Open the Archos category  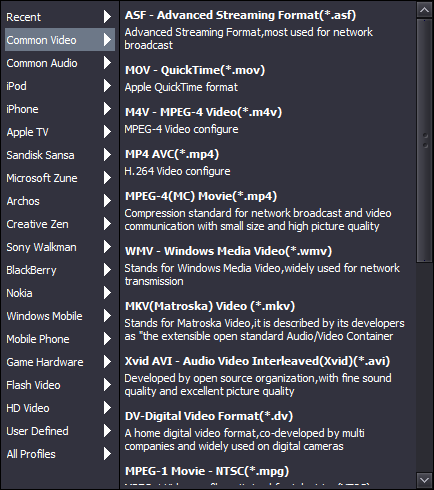click(60, 201)
